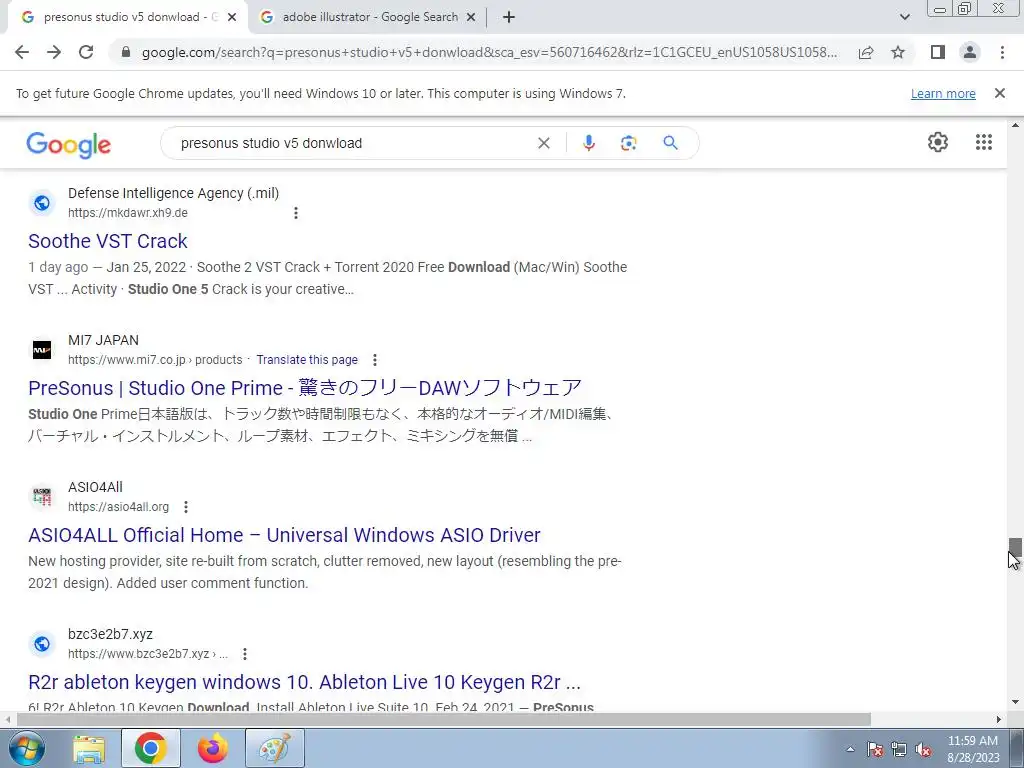
Task: Click scrollbar up arrow
Action: [x=1015, y=125]
